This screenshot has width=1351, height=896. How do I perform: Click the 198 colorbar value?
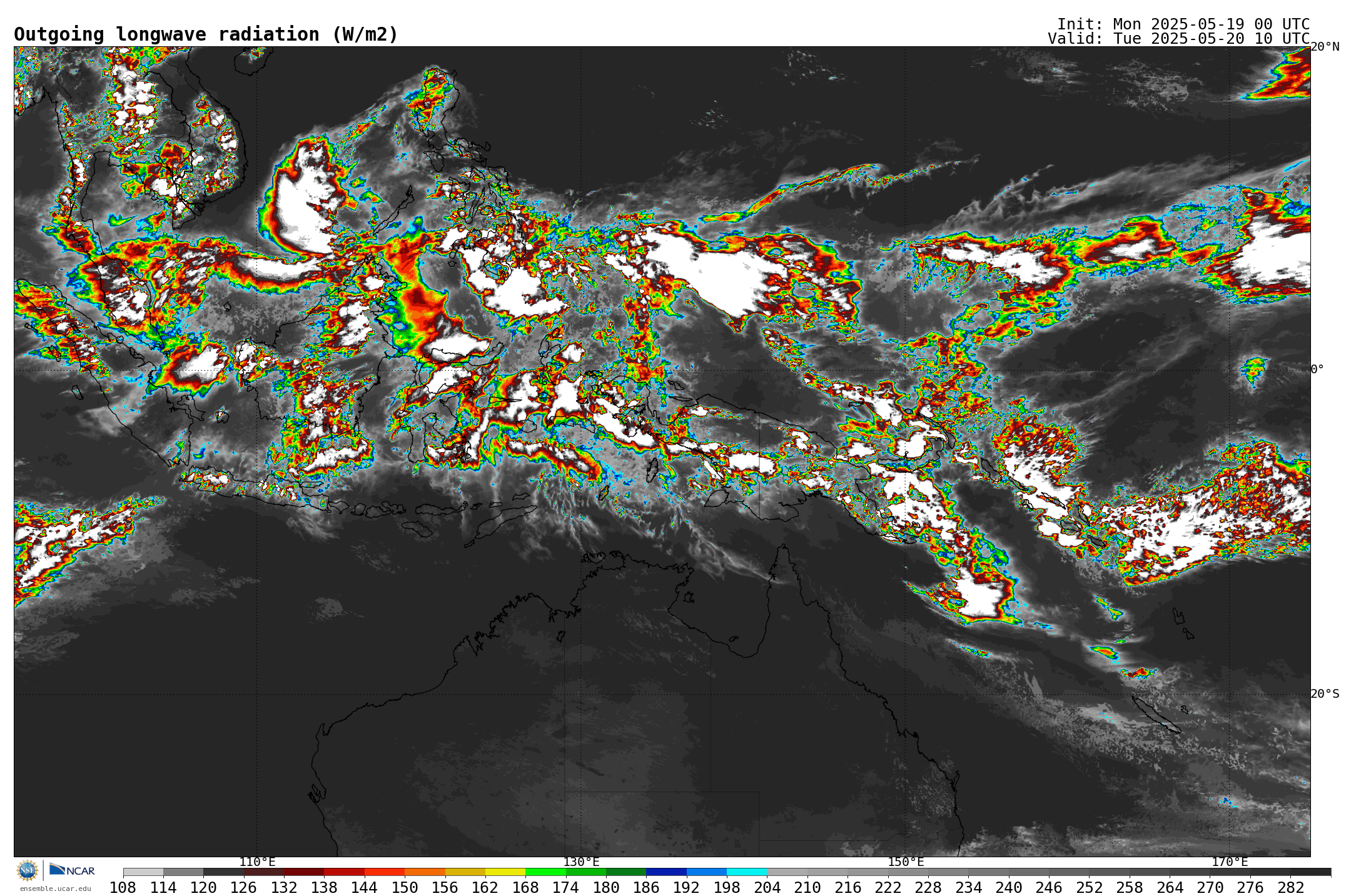[727, 888]
